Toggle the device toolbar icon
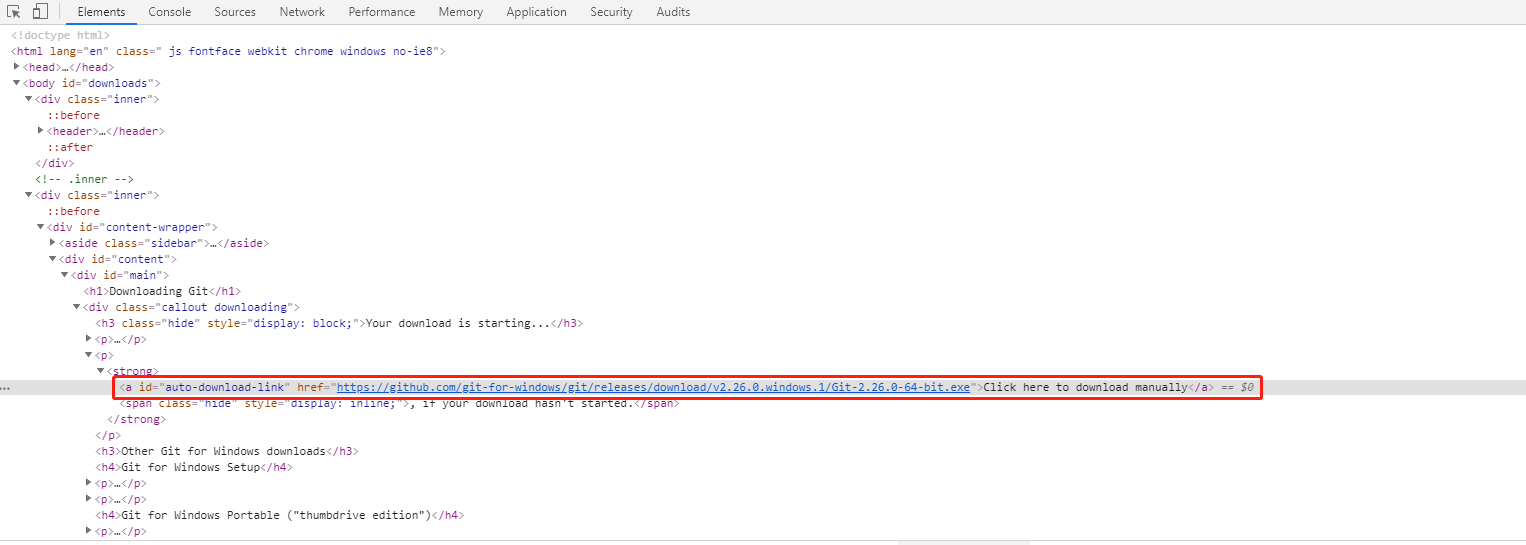 click(x=40, y=12)
